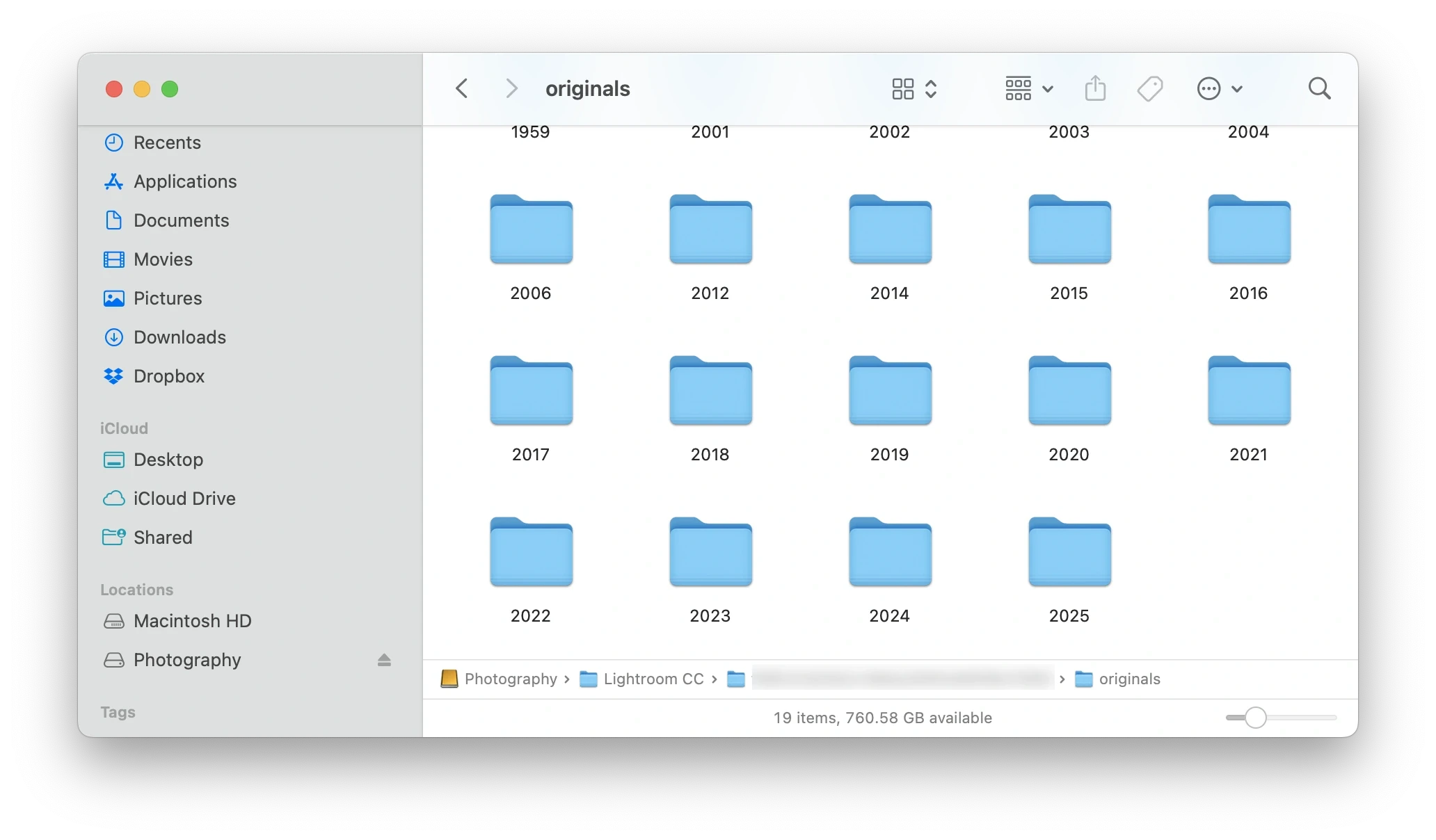Open Finder search with the magnifier icon
Image resolution: width=1436 pixels, height=840 pixels.
tap(1319, 88)
